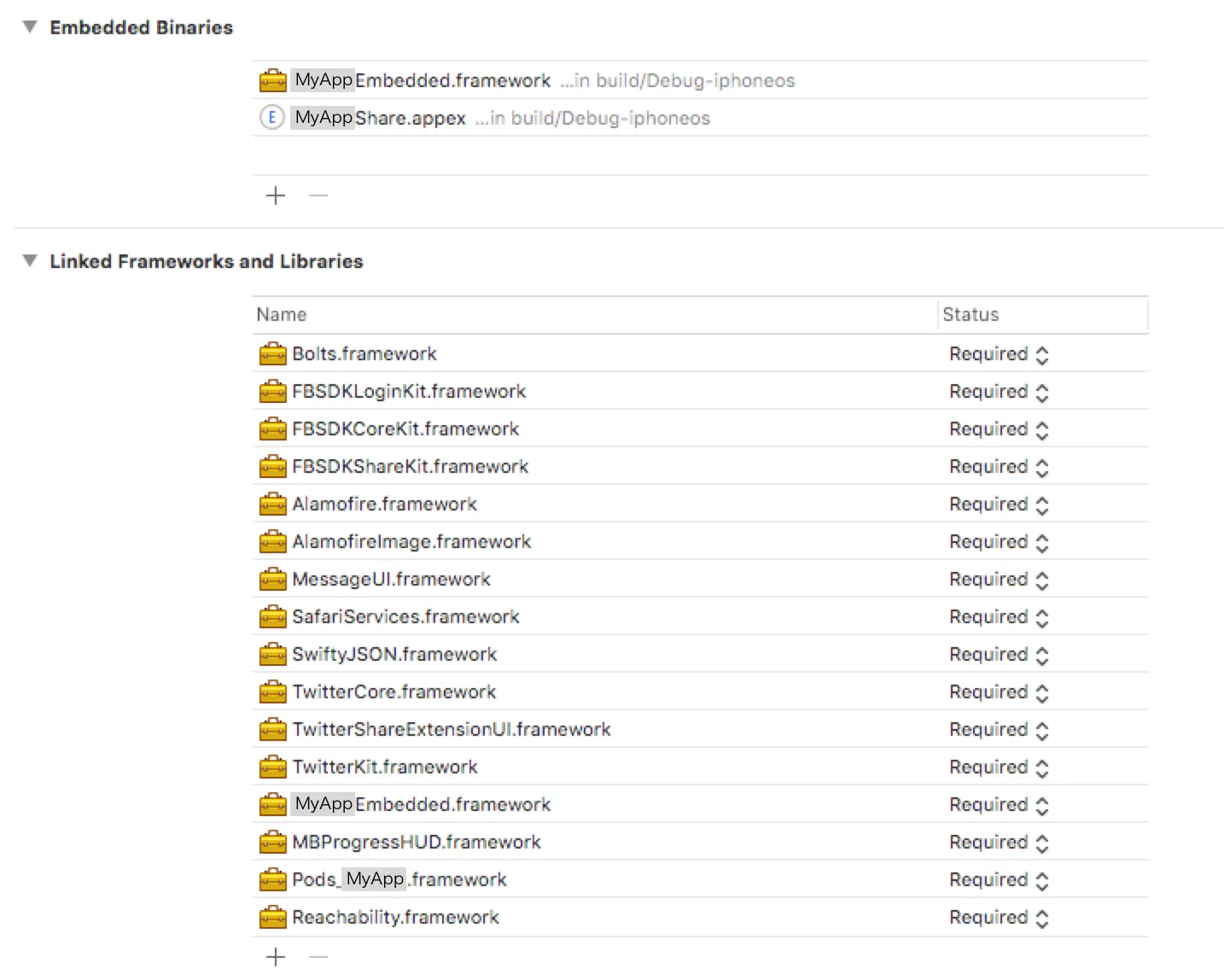
Task: Select MyAppShare.appex name in Embedded Binaries
Action: click(379, 118)
